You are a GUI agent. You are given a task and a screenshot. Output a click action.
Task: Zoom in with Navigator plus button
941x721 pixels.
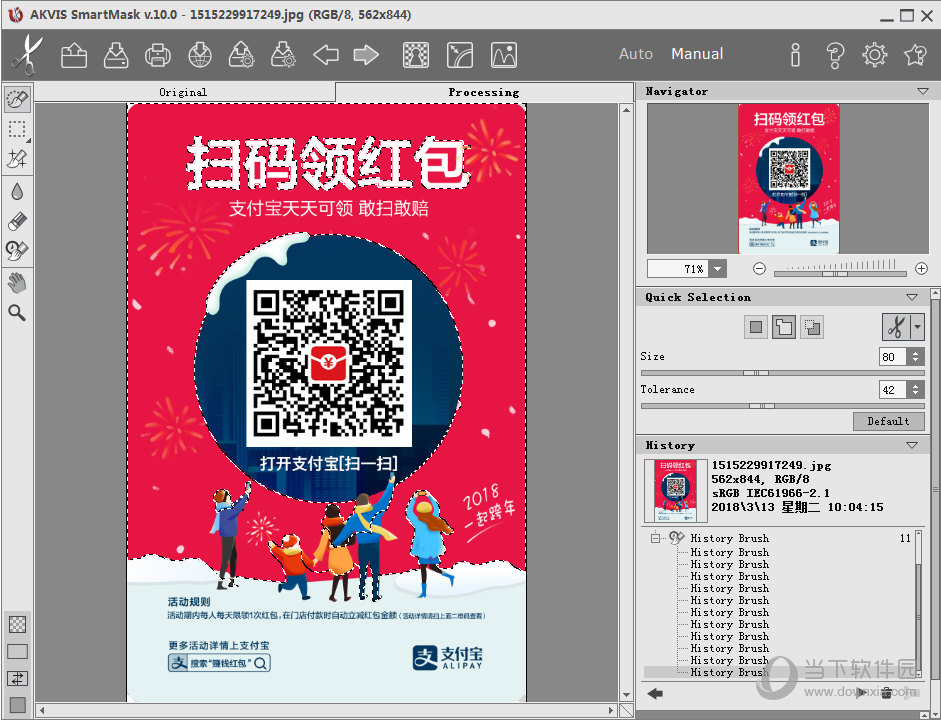(x=921, y=269)
